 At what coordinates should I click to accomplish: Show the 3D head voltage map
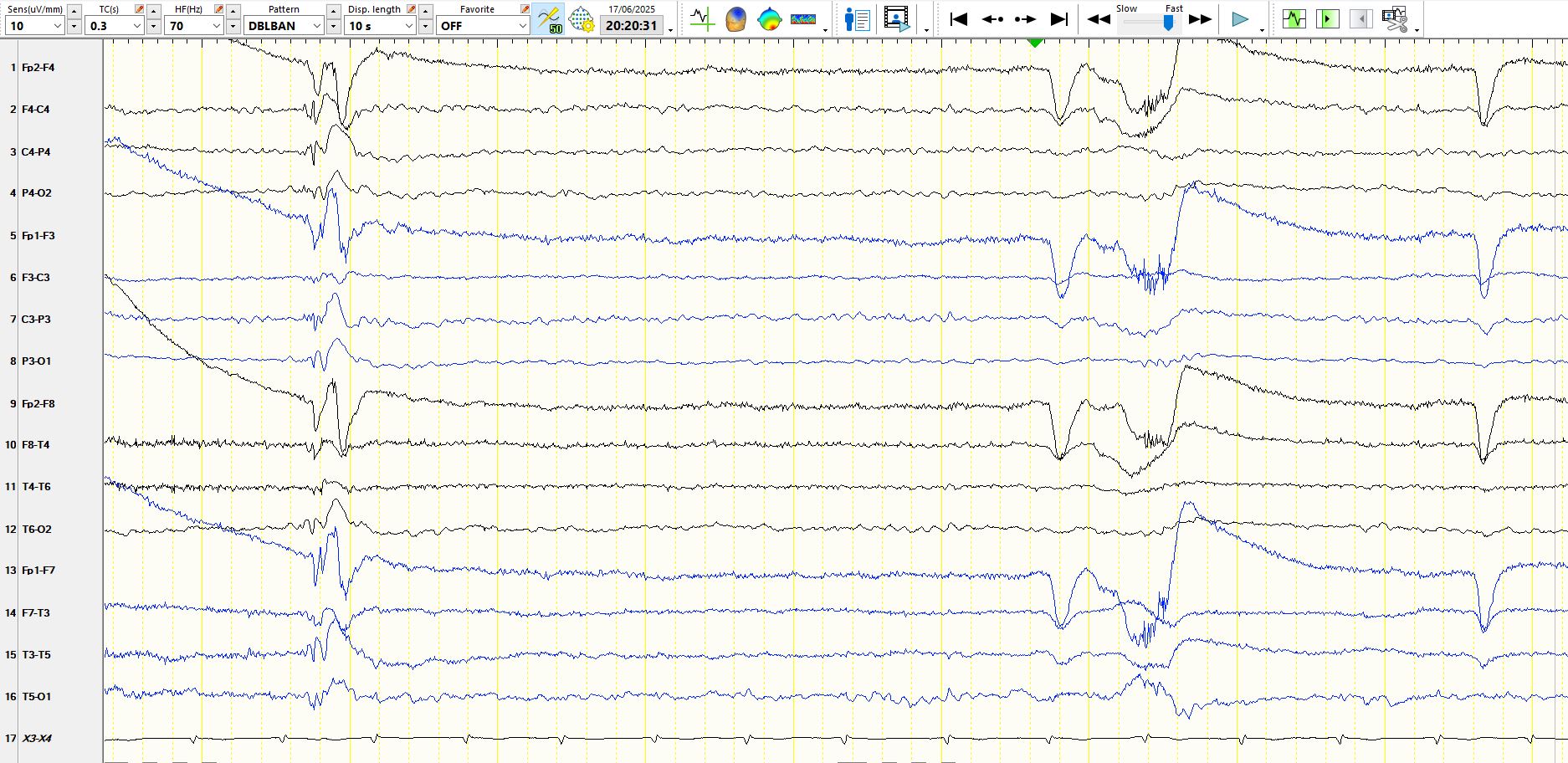pos(735,18)
